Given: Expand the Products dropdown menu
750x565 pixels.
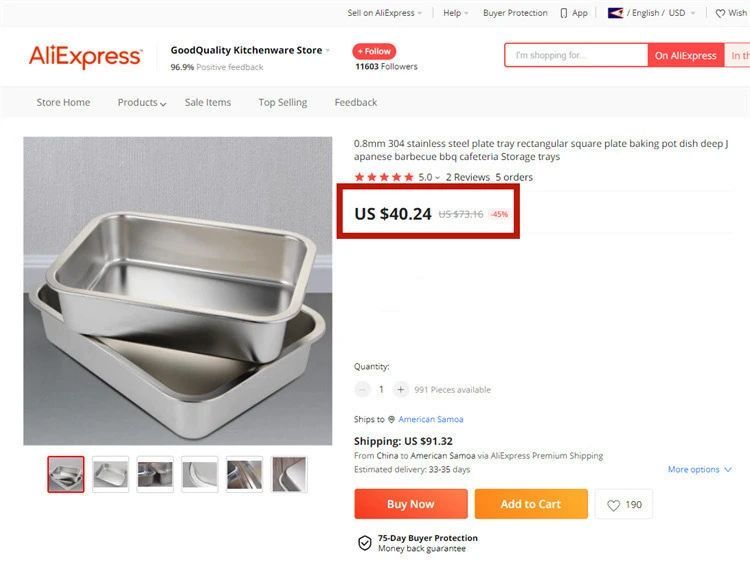Looking at the screenshot, I should tap(141, 103).
